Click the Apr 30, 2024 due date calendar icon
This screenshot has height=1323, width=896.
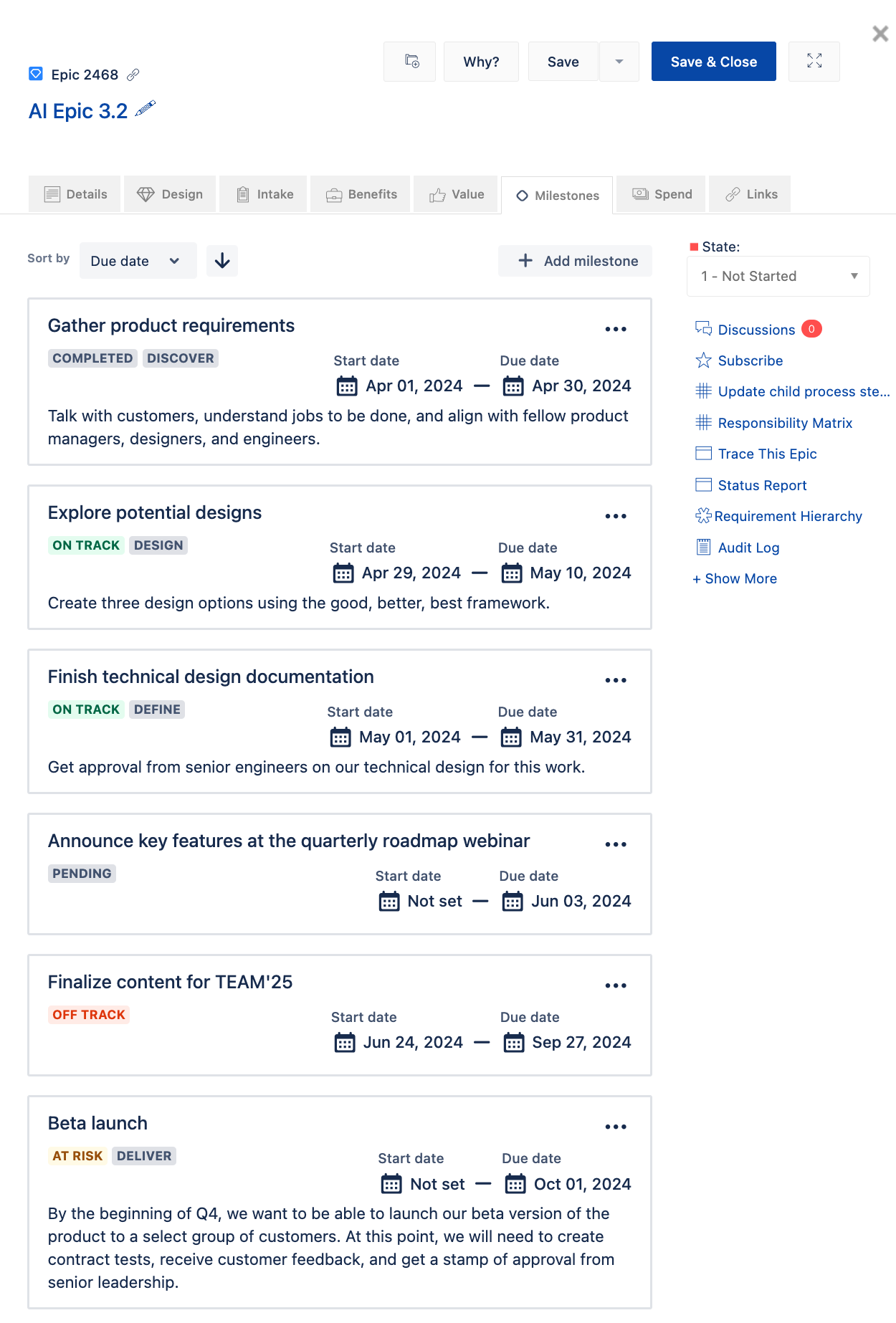point(513,386)
